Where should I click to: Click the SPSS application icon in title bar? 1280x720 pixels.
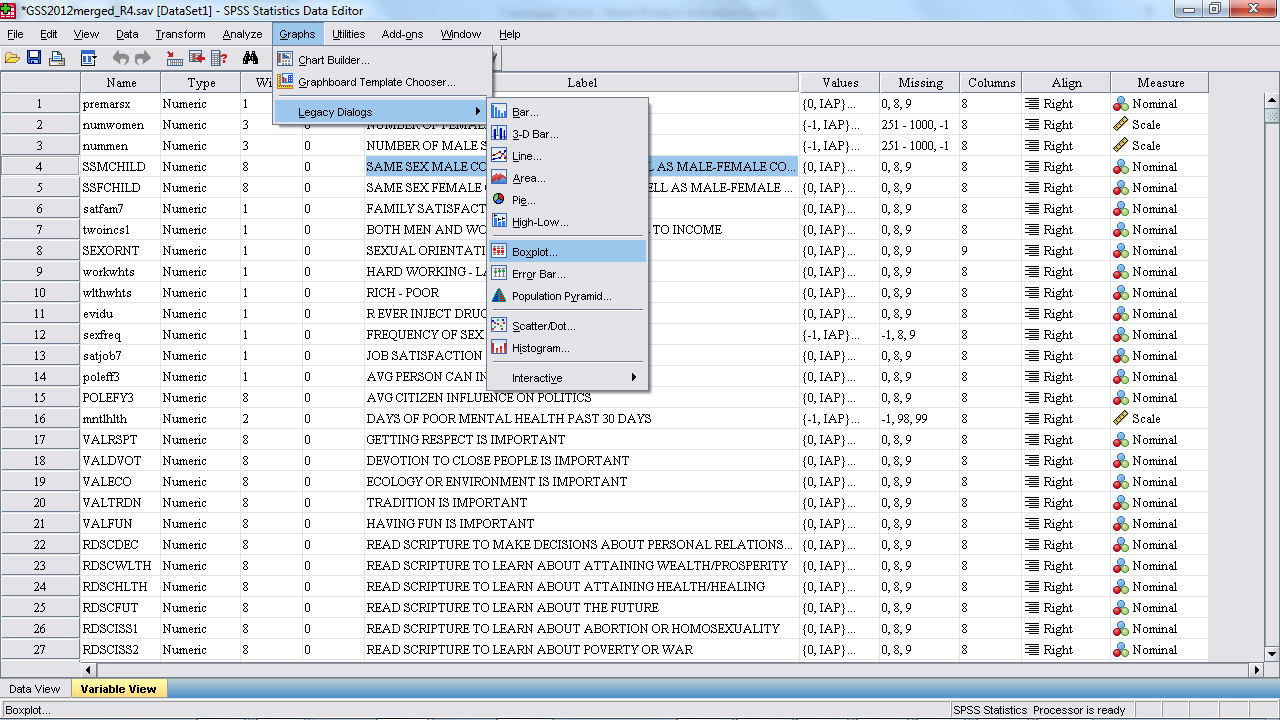pyautogui.click(x=10, y=9)
